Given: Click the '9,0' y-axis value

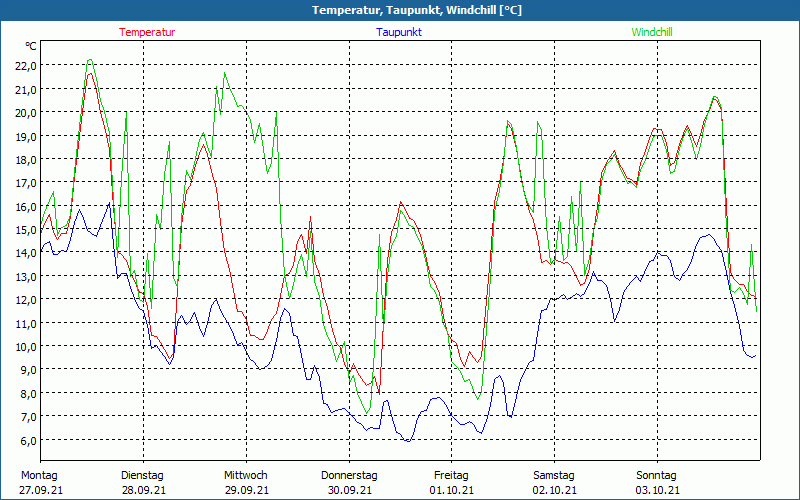Looking at the screenshot, I should (28, 370).
